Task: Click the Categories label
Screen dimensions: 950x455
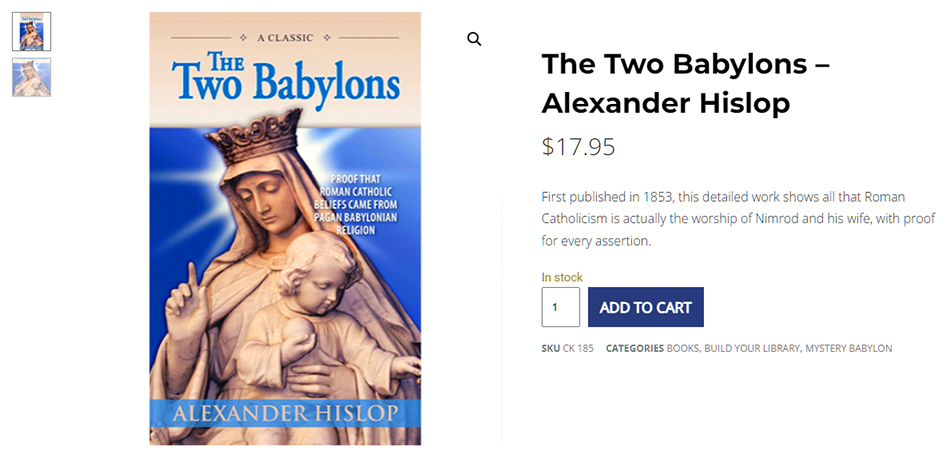Action: pos(634,349)
